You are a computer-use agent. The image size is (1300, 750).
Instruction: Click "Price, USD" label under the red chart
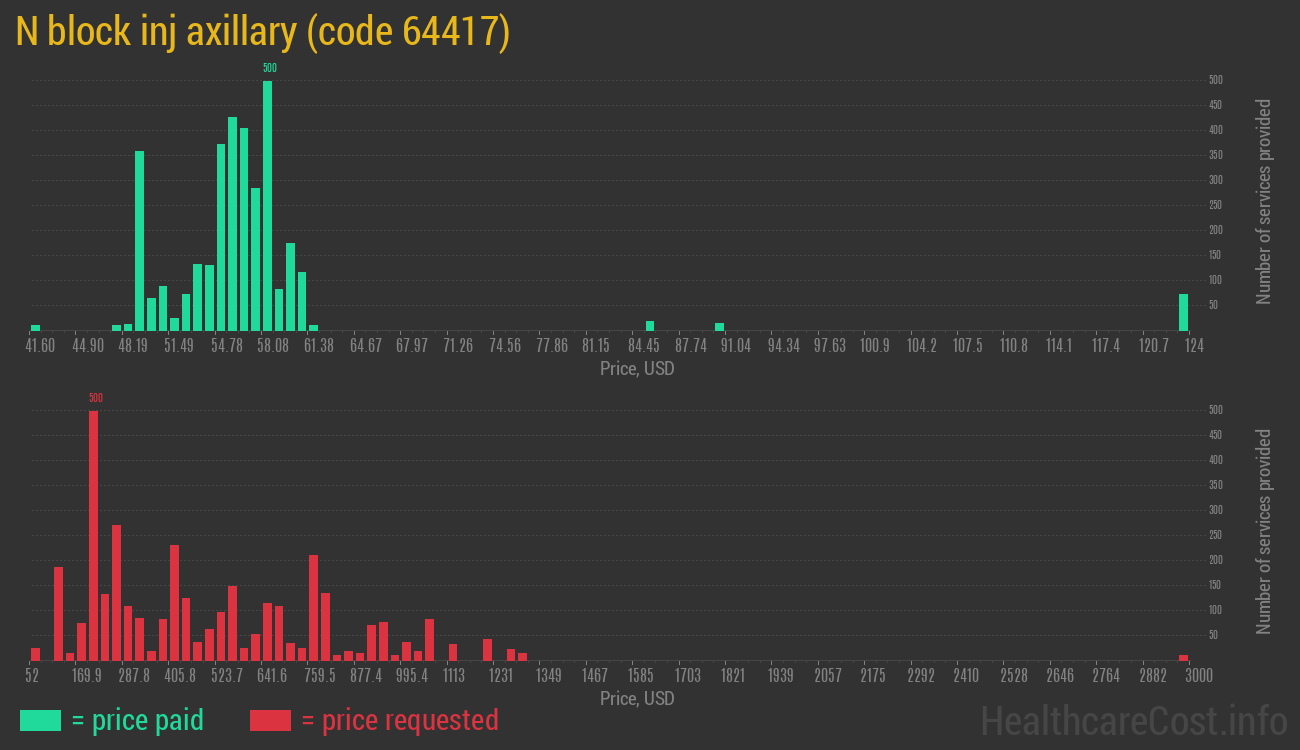tap(637, 698)
